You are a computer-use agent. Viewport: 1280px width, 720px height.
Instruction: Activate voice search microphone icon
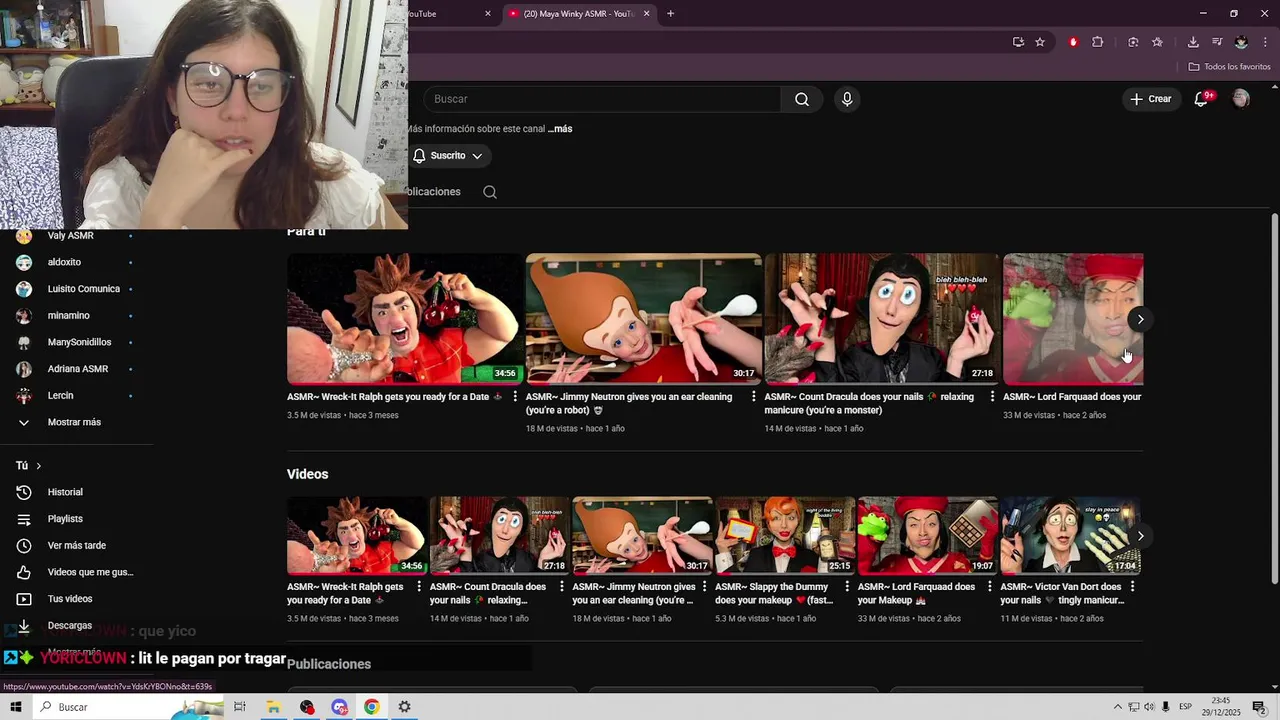click(847, 99)
